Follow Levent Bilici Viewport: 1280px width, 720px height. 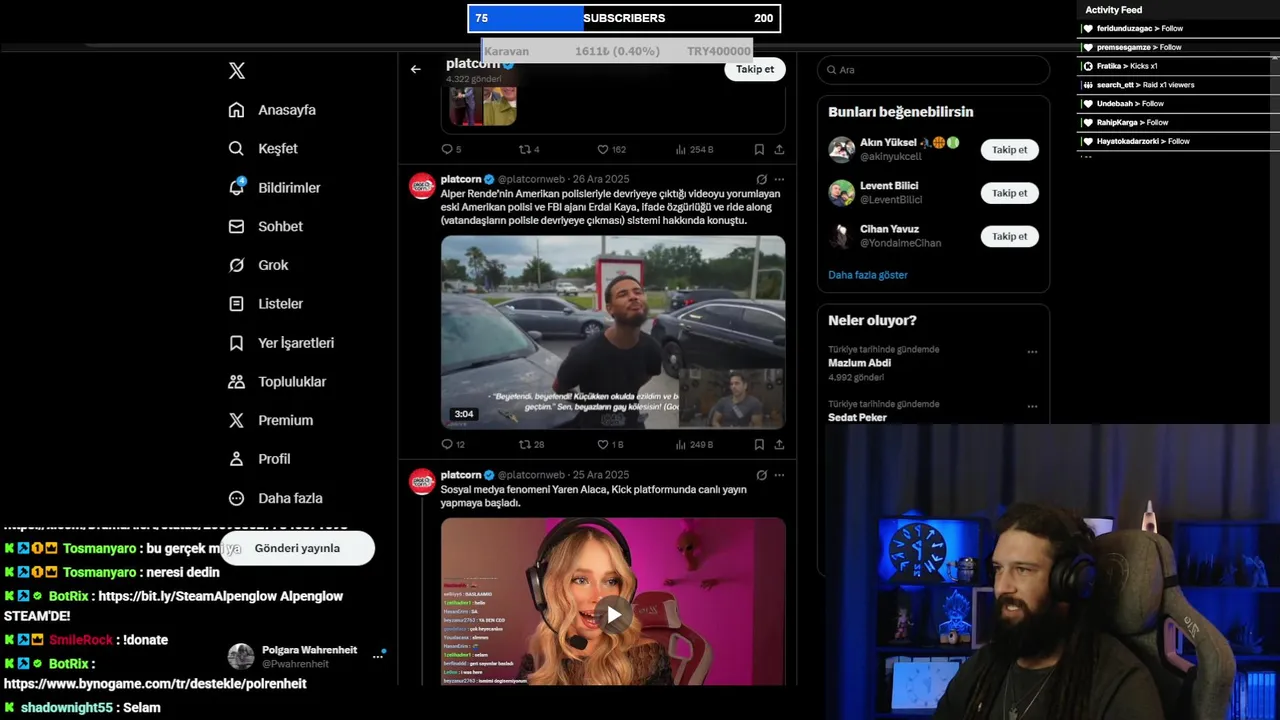tap(1009, 193)
